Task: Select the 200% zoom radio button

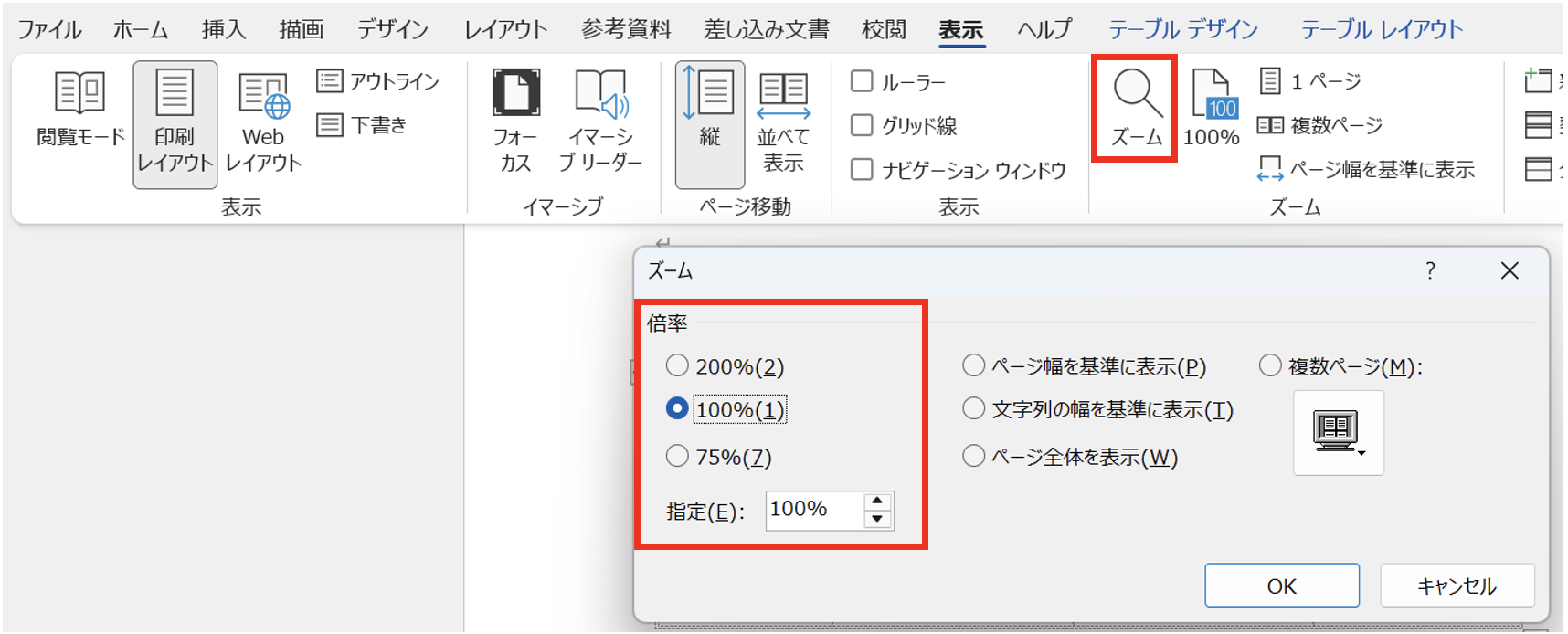Action: [x=677, y=366]
